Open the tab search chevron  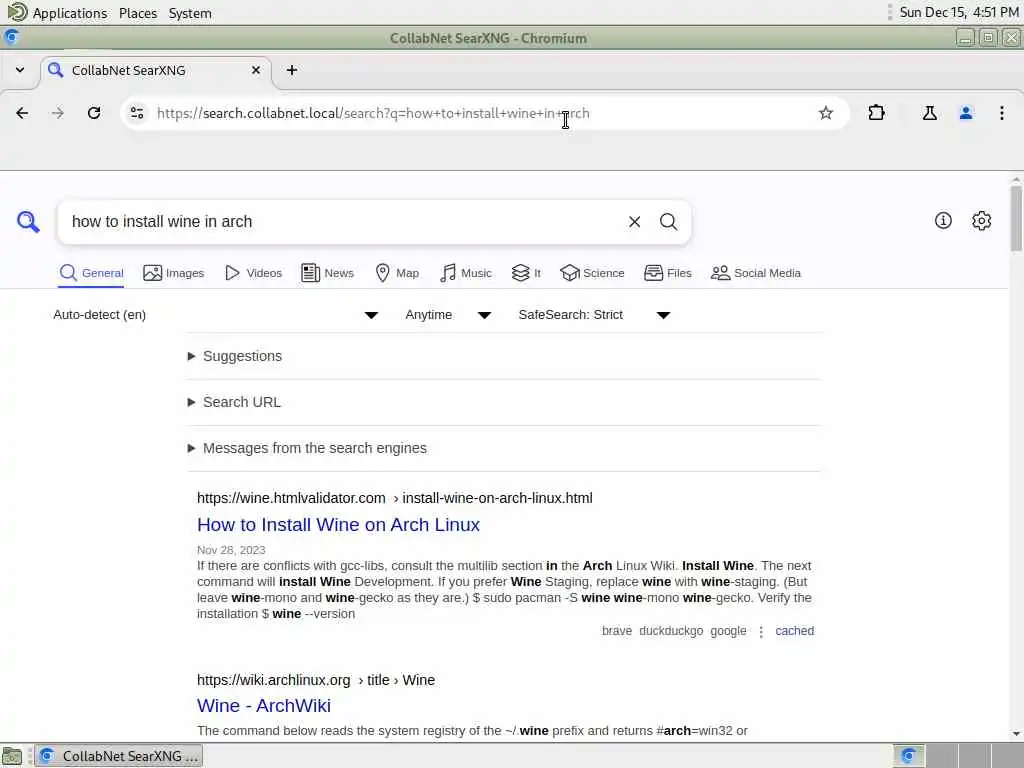pos(20,70)
